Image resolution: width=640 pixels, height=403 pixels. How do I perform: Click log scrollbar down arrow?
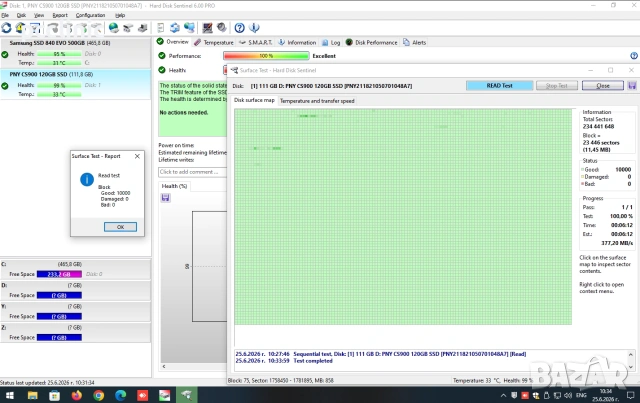pos(631,367)
